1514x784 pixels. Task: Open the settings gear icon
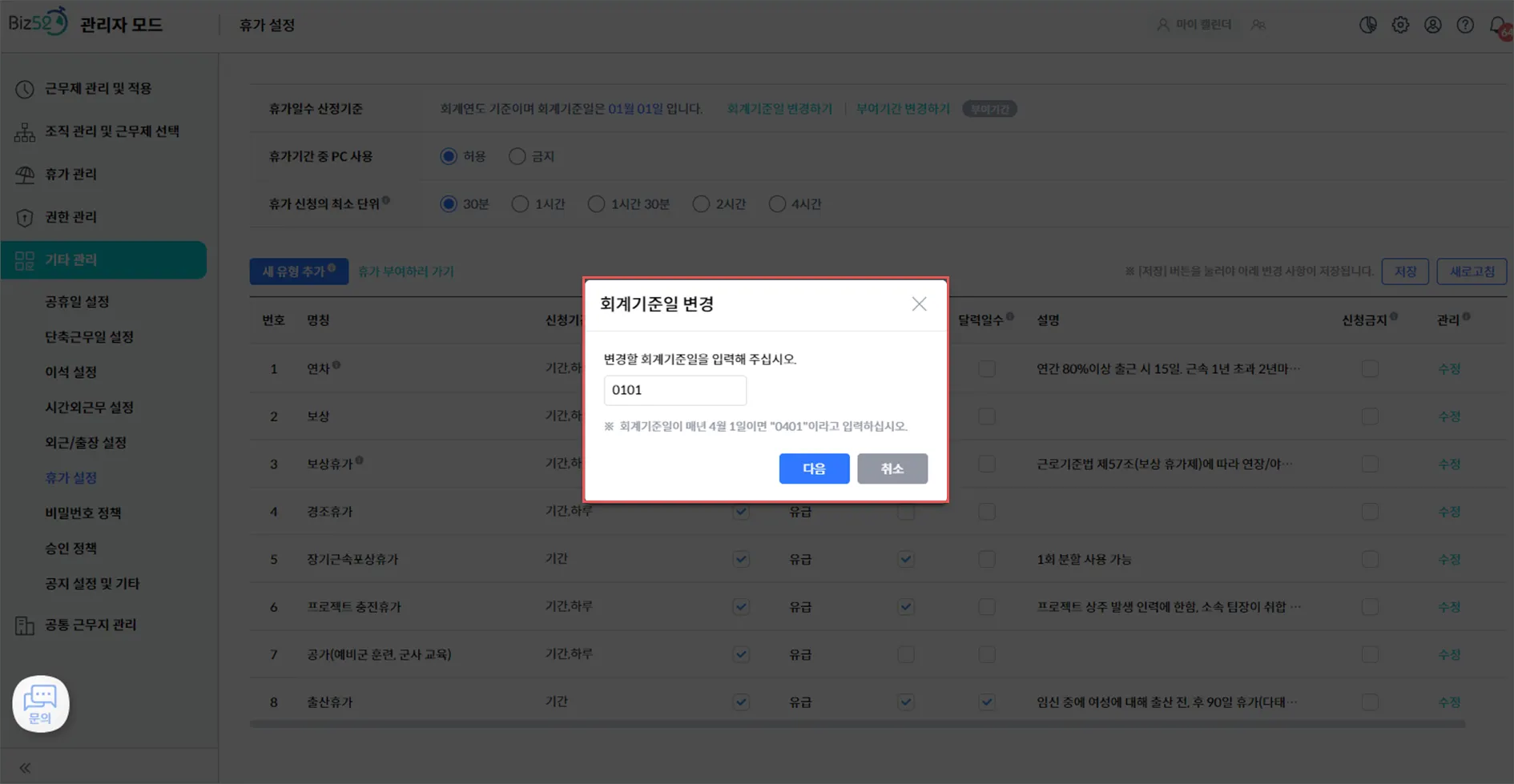point(1400,25)
